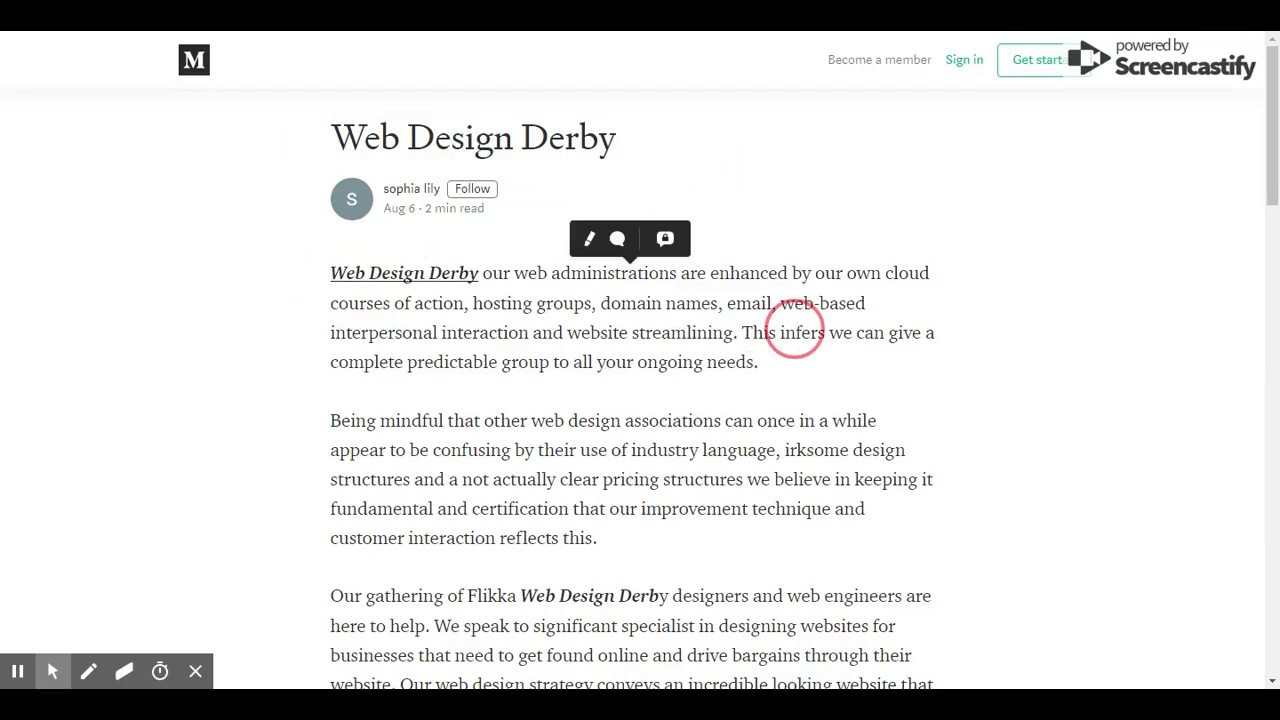The height and width of the screenshot is (720, 1280).
Task: Click the Become a member link
Action: (x=879, y=60)
